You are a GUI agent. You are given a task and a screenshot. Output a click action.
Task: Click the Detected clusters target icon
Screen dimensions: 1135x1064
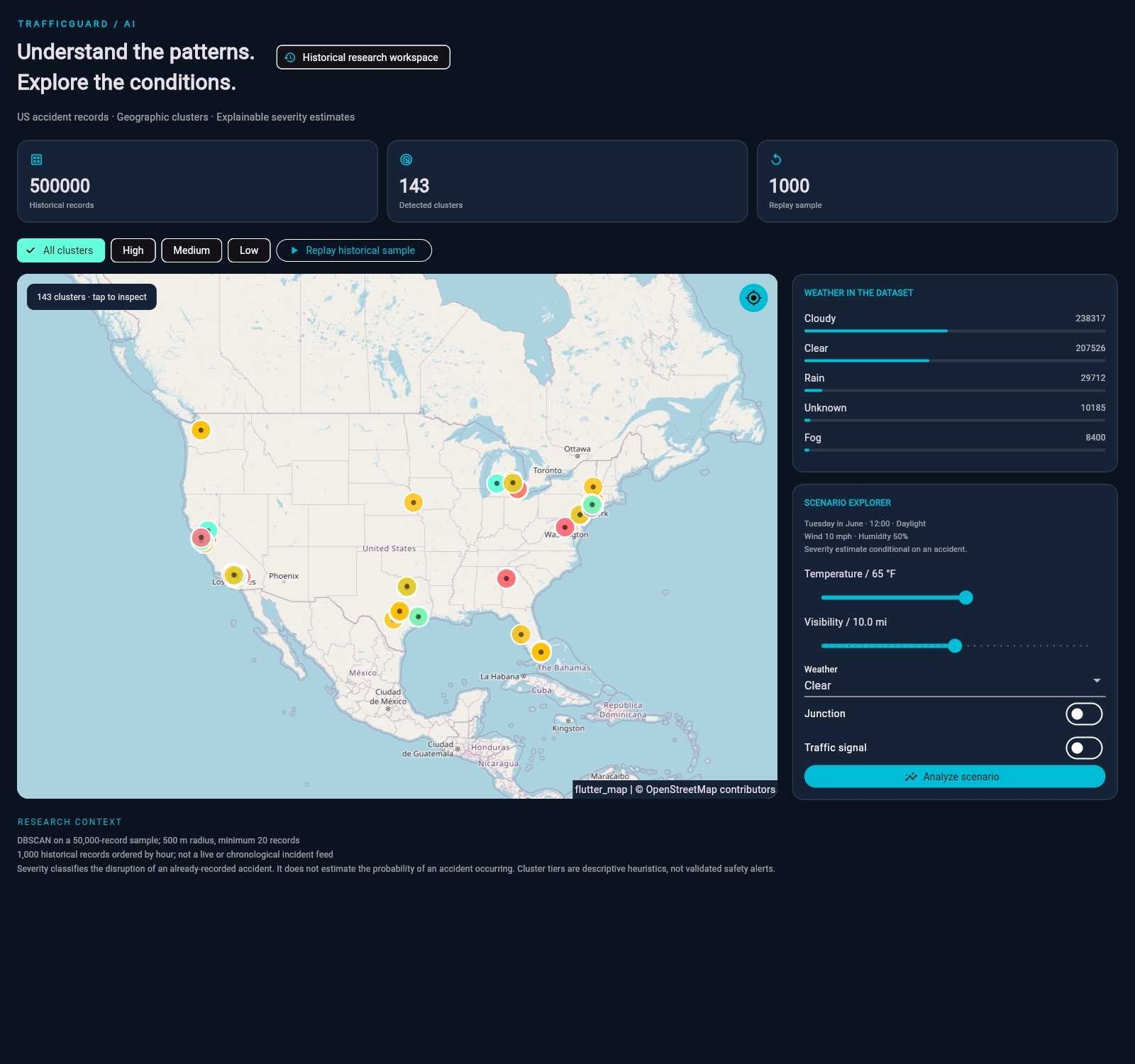coord(406,160)
